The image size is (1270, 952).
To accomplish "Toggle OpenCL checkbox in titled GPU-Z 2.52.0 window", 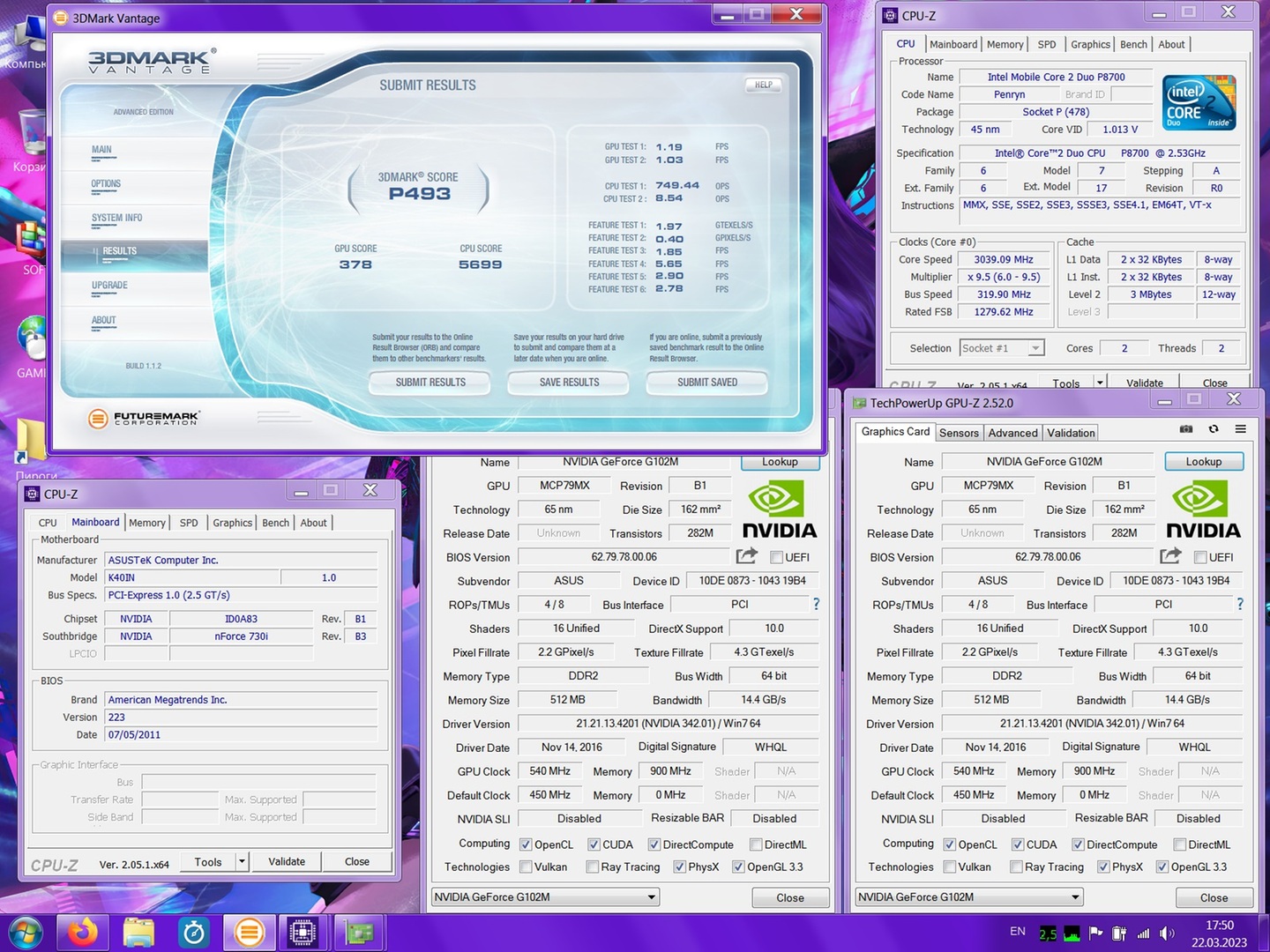I will pos(949,844).
